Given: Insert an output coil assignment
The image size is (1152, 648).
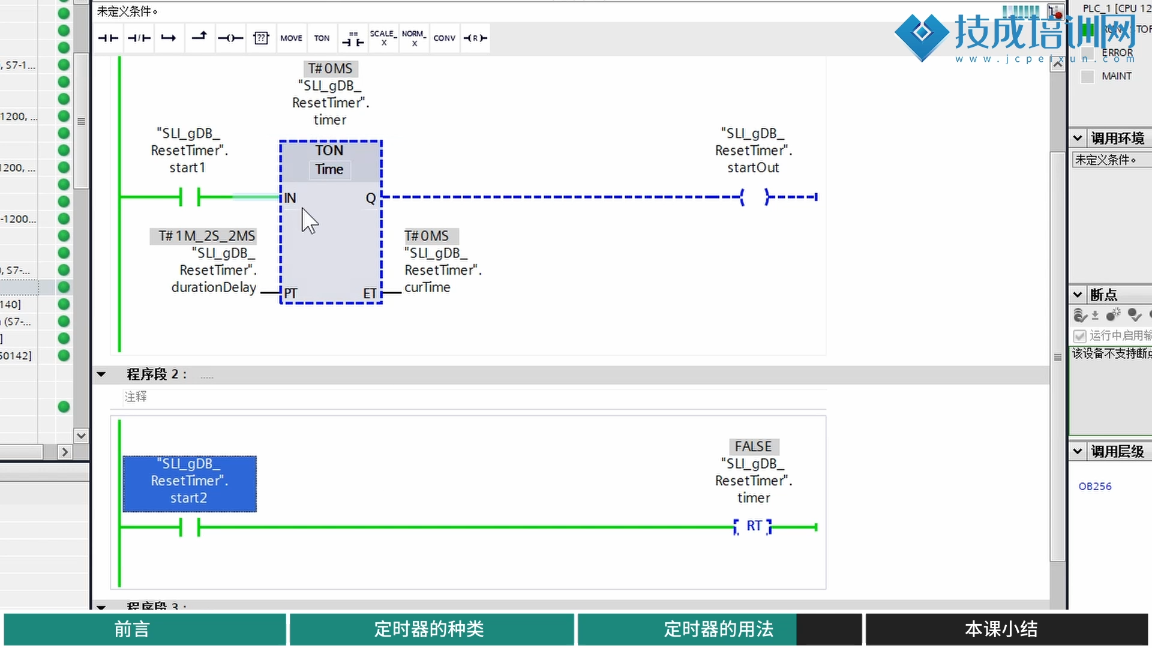Looking at the screenshot, I should pos(230,38).
